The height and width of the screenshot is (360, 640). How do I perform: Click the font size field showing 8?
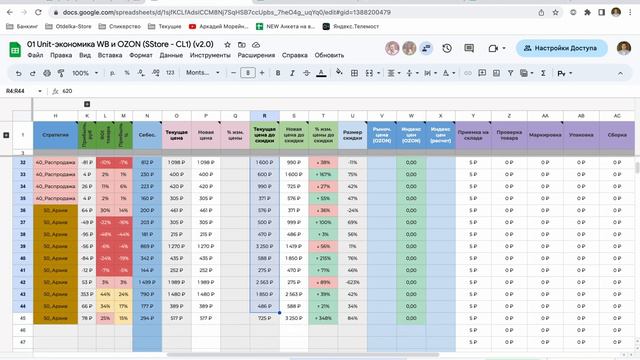click(248, 73)
